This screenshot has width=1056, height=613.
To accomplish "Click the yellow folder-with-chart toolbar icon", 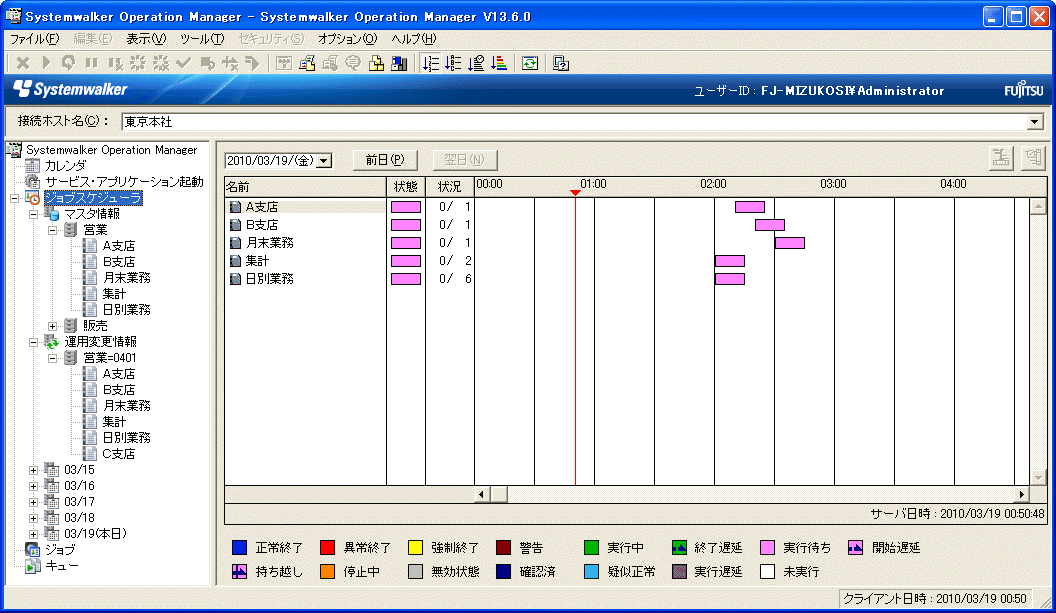I will coord(307,63).
